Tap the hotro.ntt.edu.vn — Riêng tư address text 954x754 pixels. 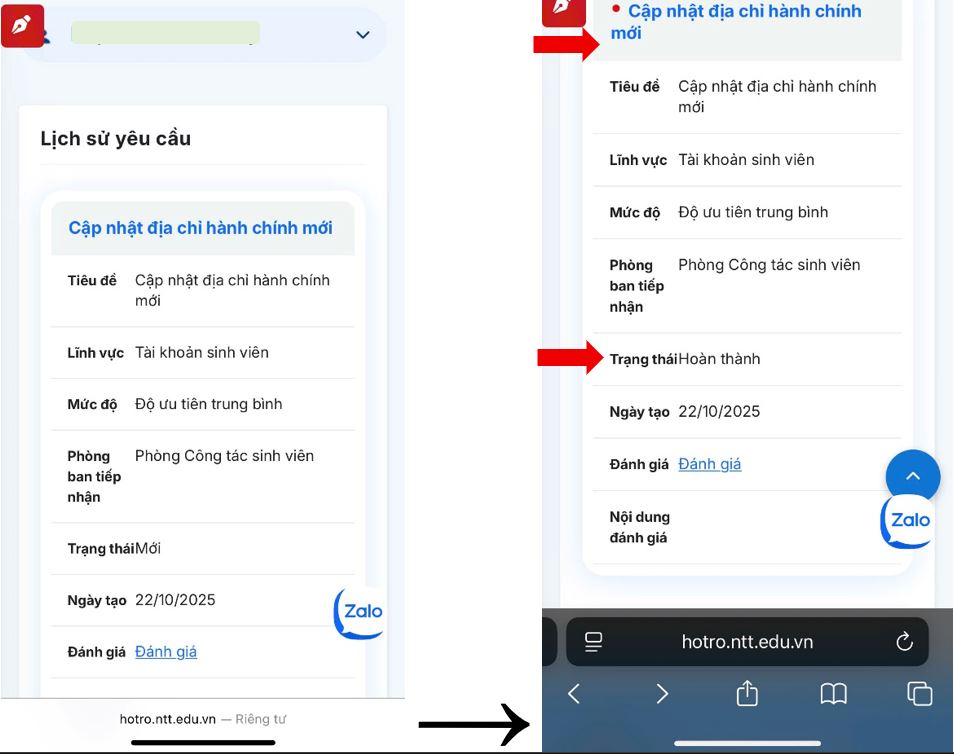coord(202,719)
